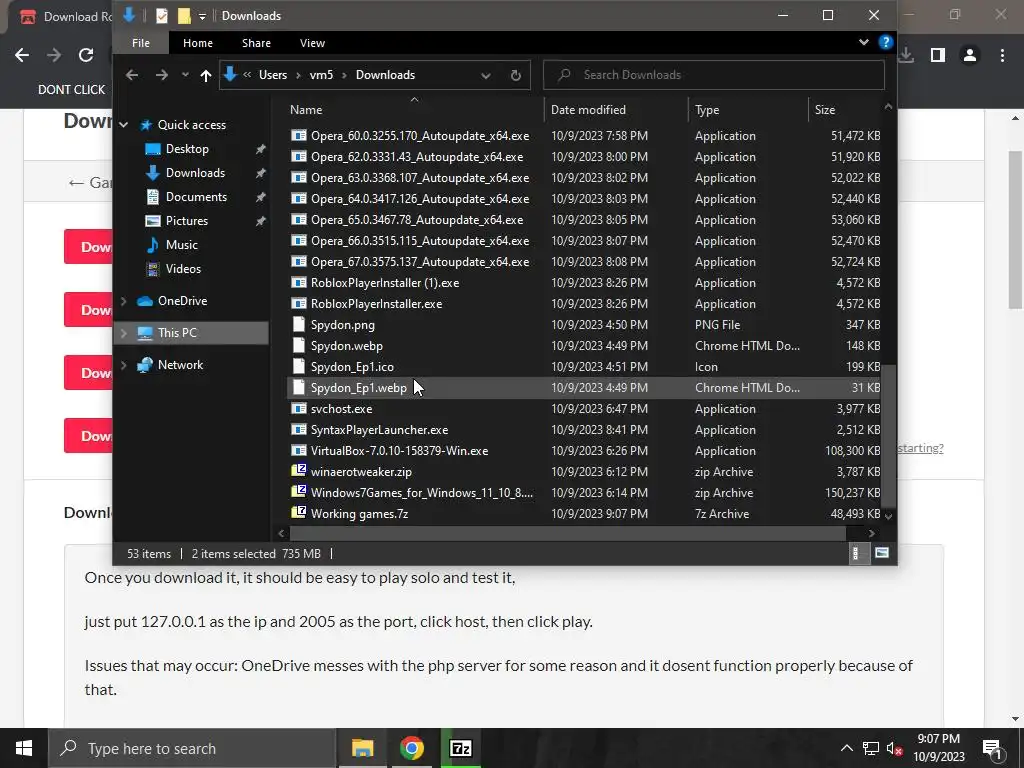The height and width of the screenshot is (768, 1024).
Task: Open Chrome from the taskbar
Action: pyautogui.click(x=411, y=748)
